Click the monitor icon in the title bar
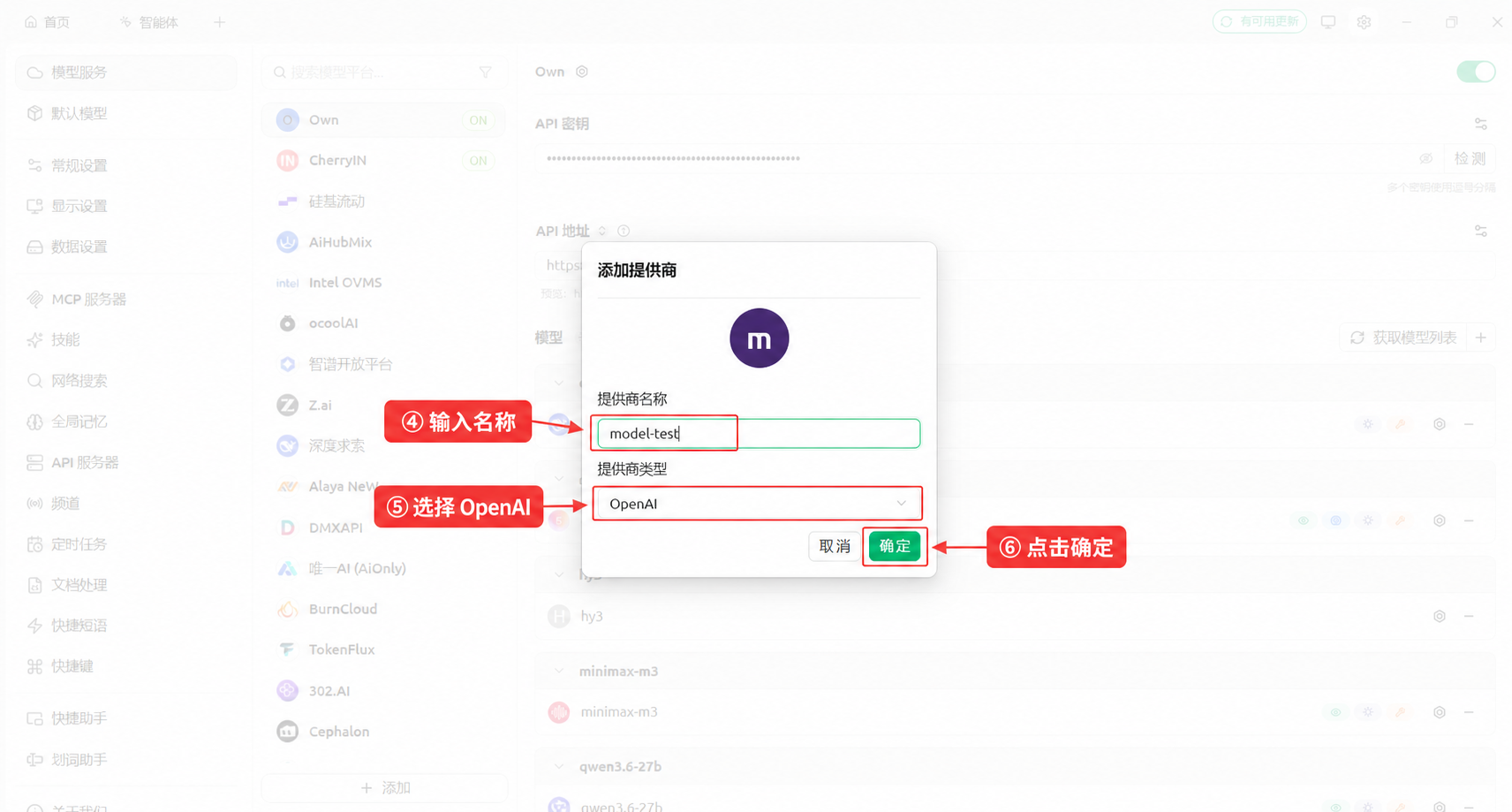Viewport: 1512px width, 812px height. pyautogui.click(x=1328, y=22)
